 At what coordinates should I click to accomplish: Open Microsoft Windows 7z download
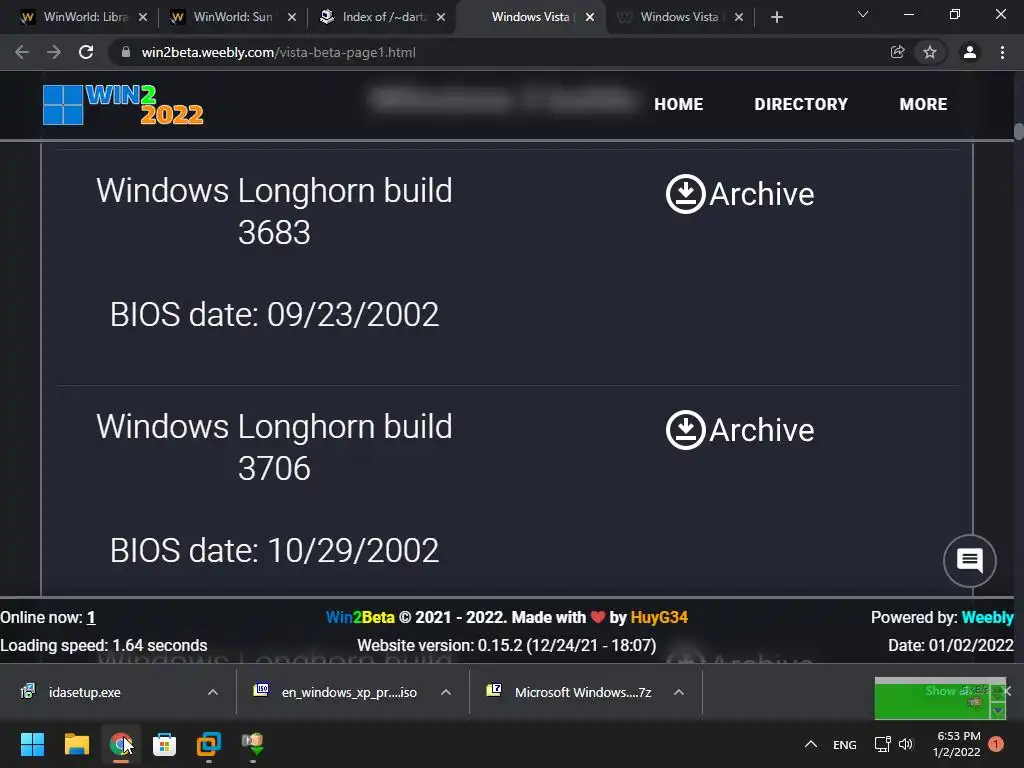[x=583, y=692]
